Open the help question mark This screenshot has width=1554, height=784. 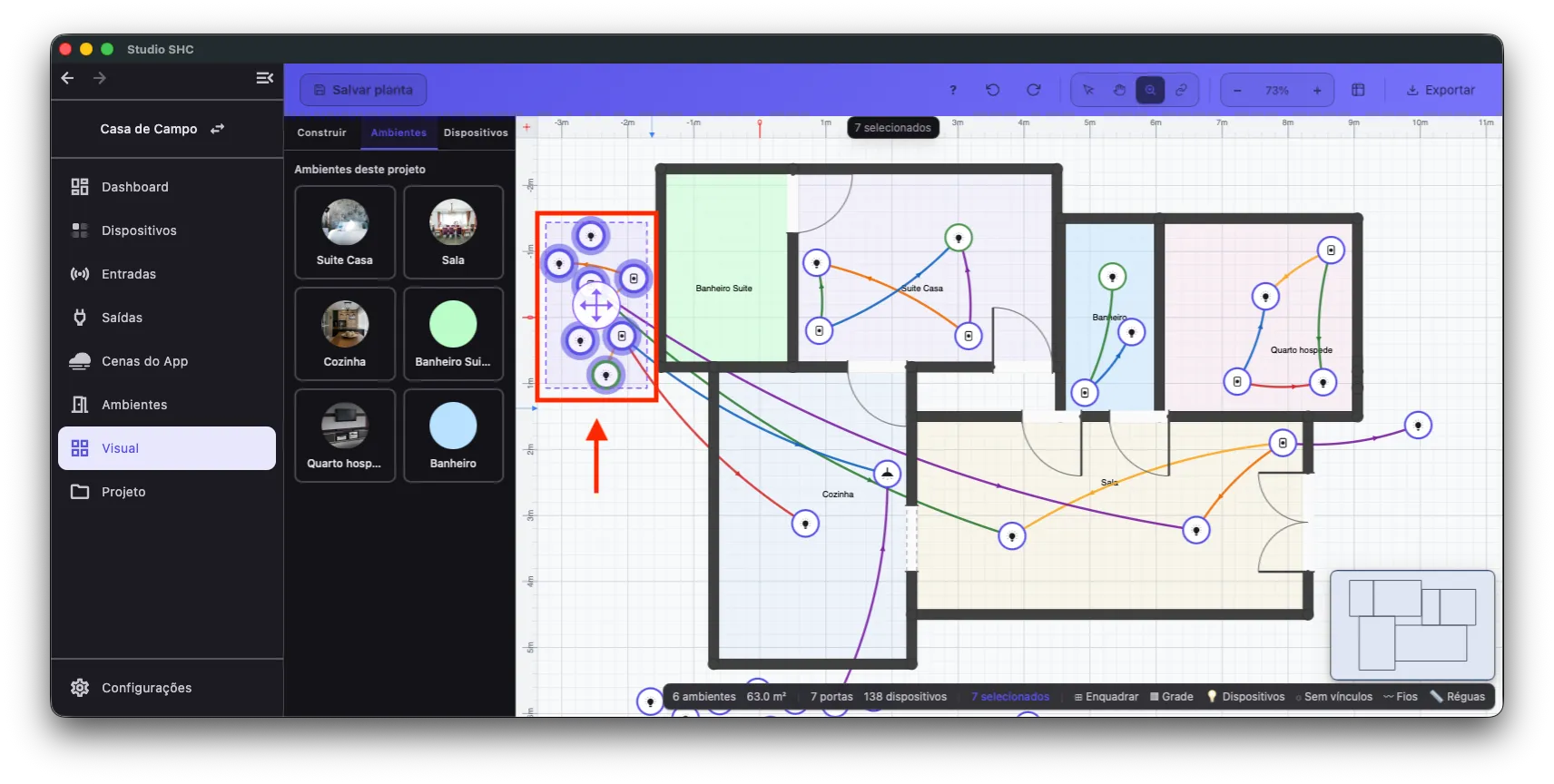[953, 90]
